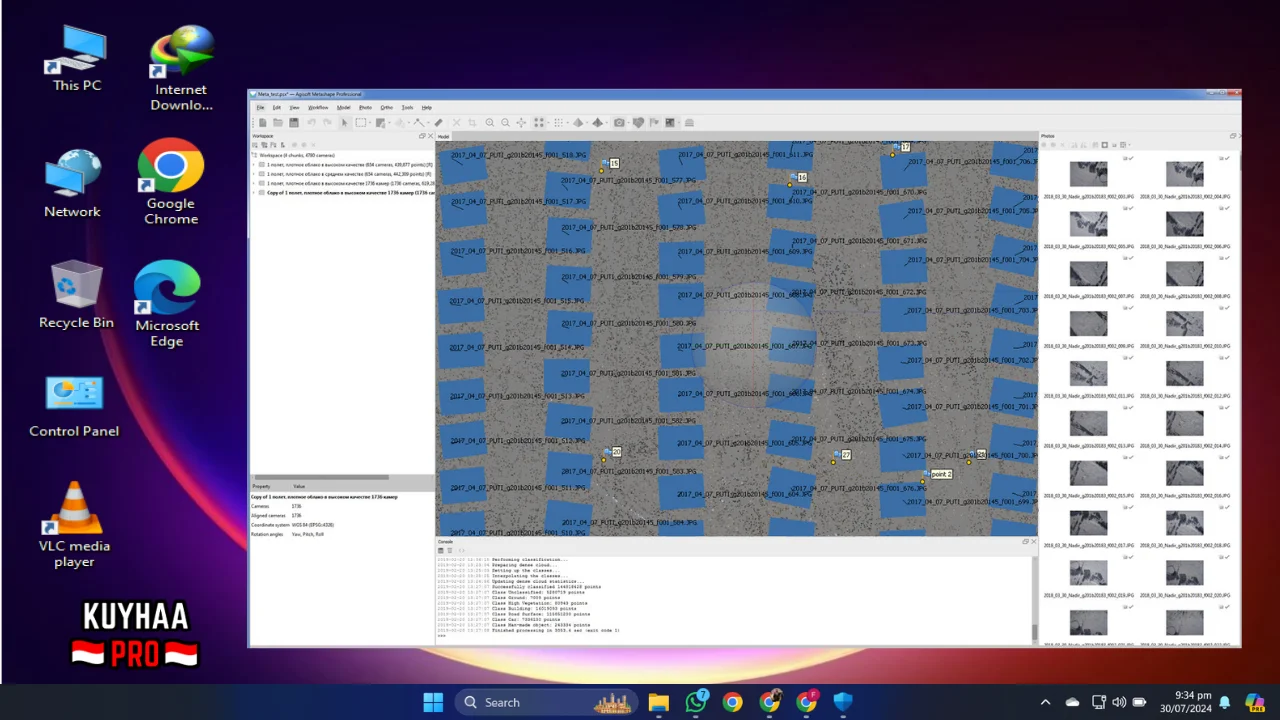Click the Crop selection icon
Image resolution: width=1280 pixels, height=720 pixels.
(472, 123)
